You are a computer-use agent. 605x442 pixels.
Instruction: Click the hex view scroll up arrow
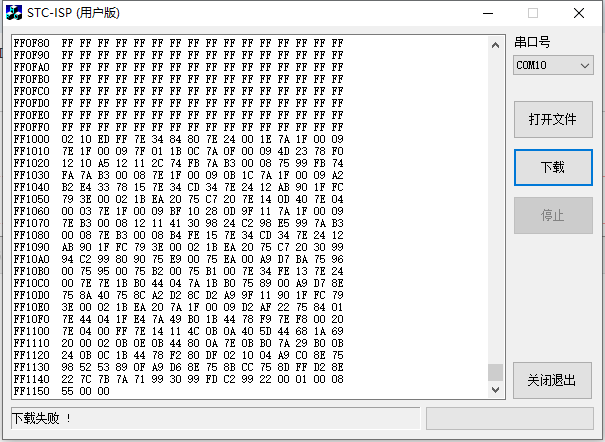495,45
